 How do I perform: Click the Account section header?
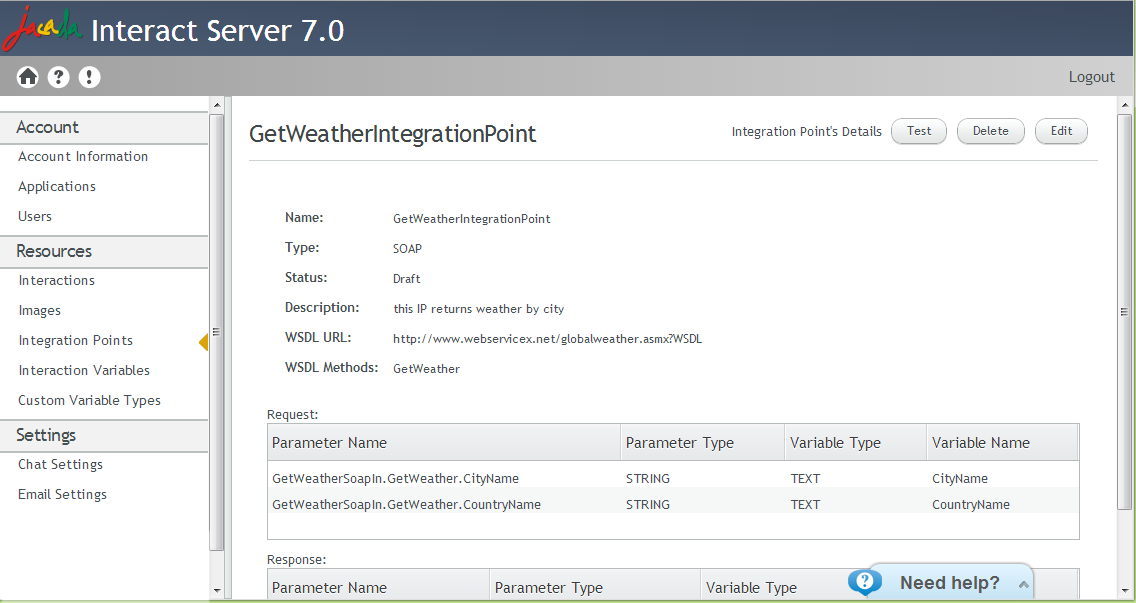pos(104,128)
